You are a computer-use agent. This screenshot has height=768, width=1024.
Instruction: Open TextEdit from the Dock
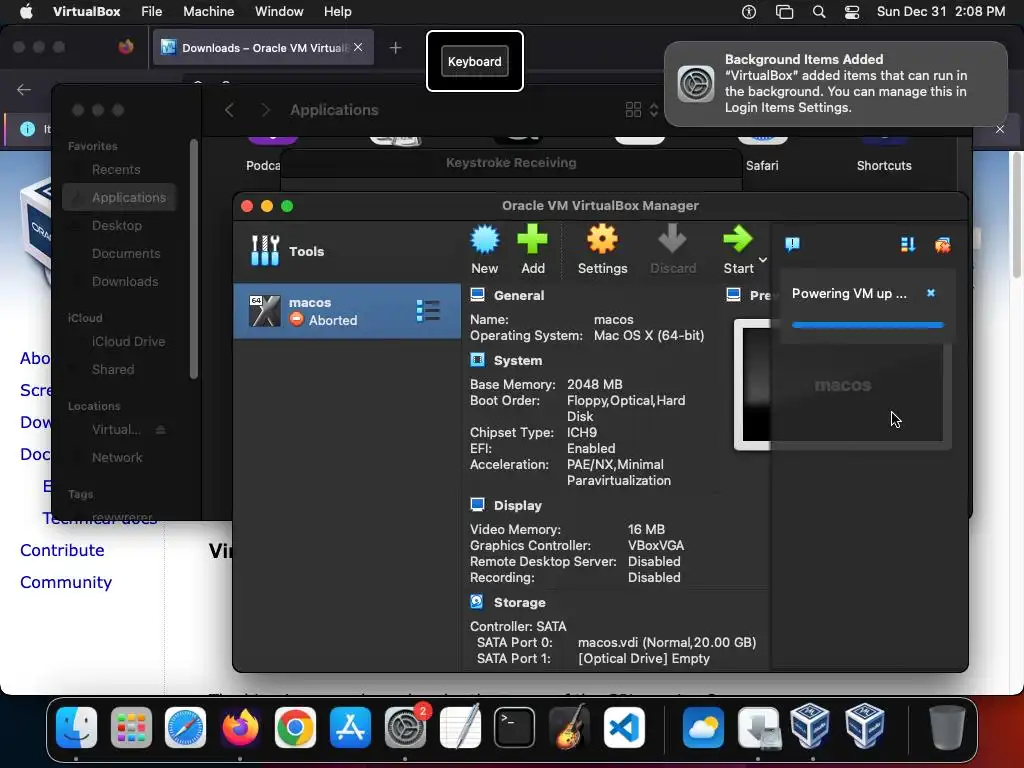pos(460,726)
